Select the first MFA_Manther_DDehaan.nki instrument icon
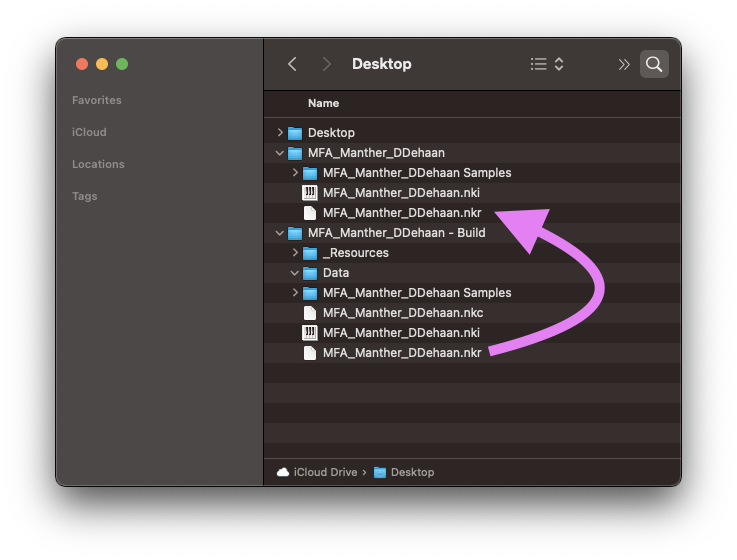 tap(310, 193)
